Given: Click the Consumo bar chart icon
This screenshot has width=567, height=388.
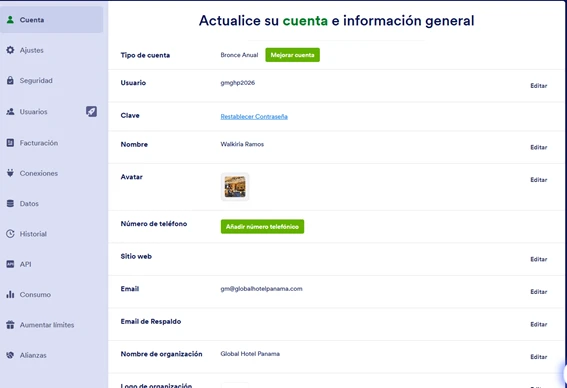Looking at the screenshot, I should point(10,295).
